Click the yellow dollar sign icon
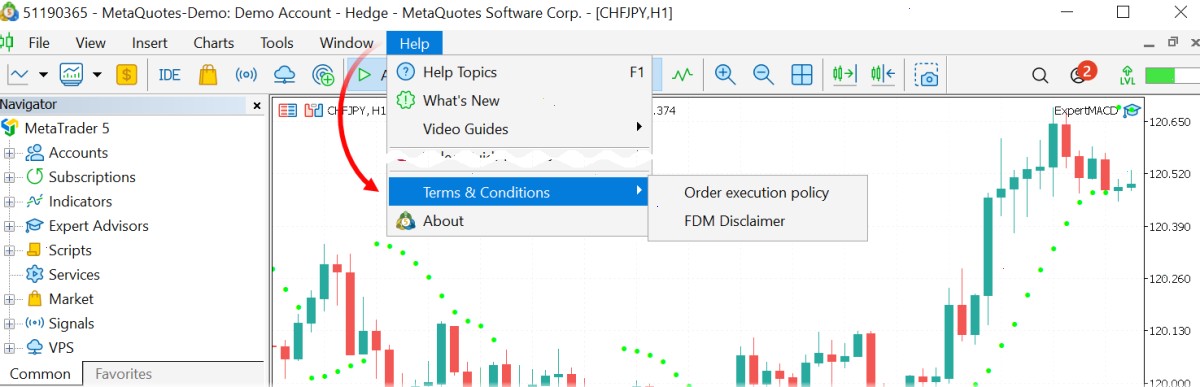The height and width of the screenshot is (387, 1200). point(127,74)
